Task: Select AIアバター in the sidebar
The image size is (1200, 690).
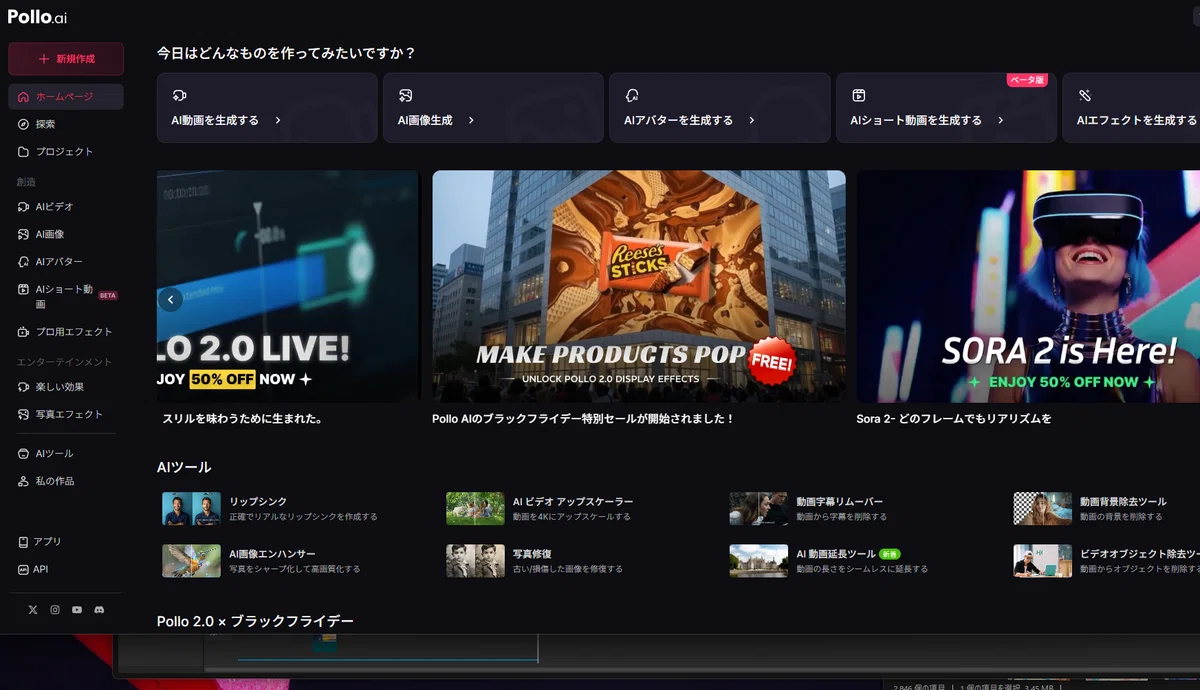Action: click(66, 262)
